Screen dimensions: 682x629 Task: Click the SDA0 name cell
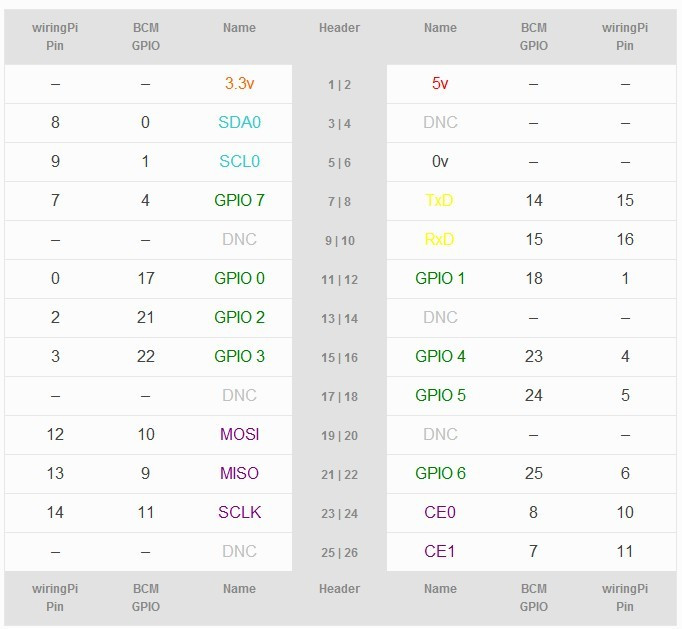coord(239,122)
